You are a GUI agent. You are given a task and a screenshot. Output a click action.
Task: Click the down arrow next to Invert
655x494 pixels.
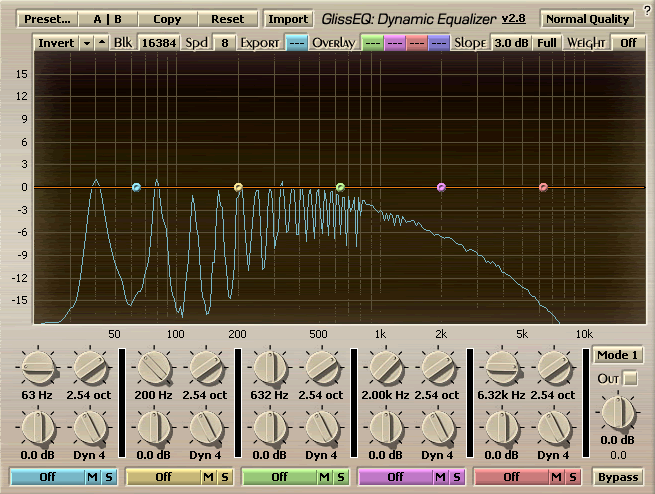click(x=86, y=43)
